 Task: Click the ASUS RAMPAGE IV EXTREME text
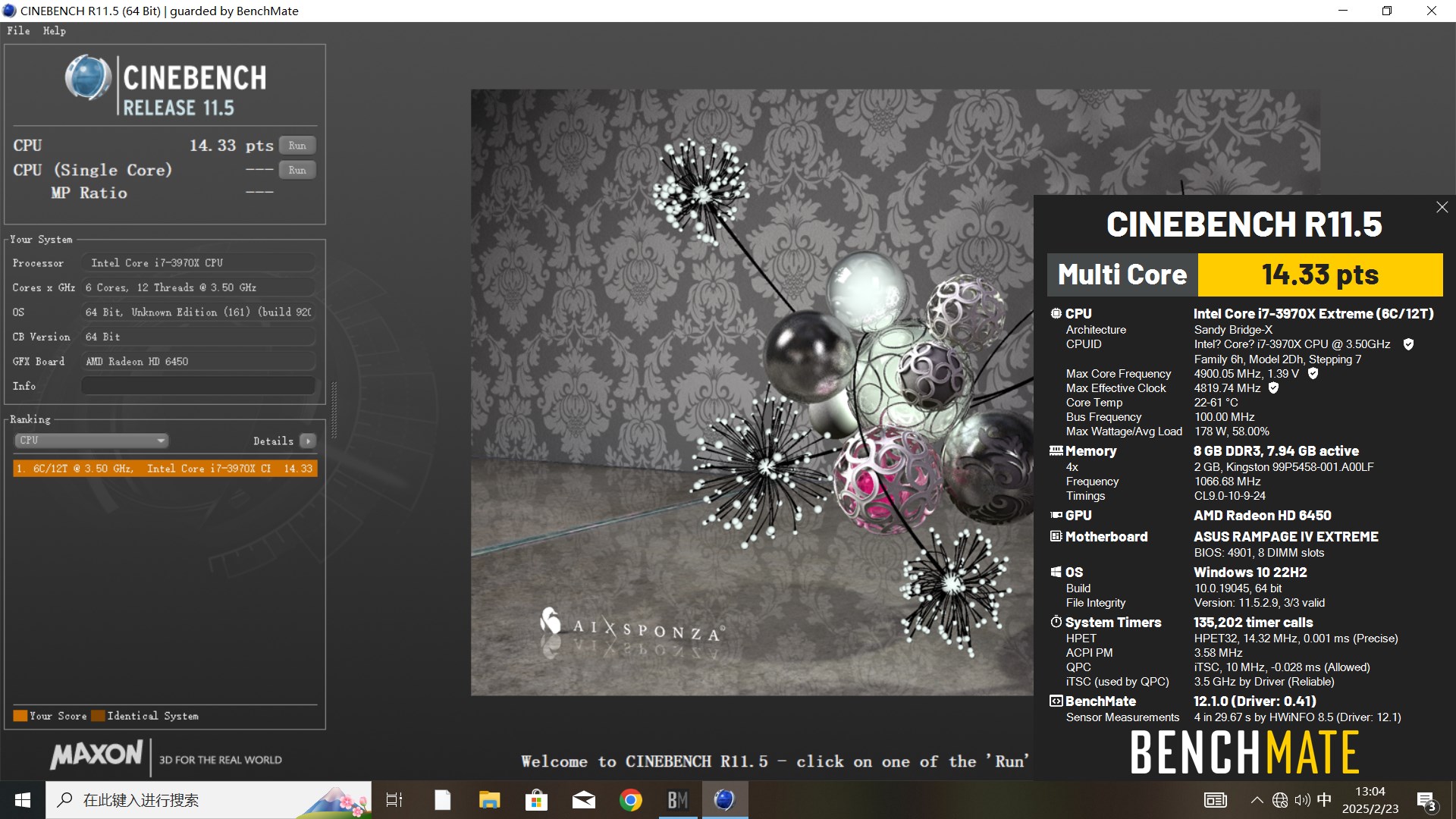click(1286, 536)
